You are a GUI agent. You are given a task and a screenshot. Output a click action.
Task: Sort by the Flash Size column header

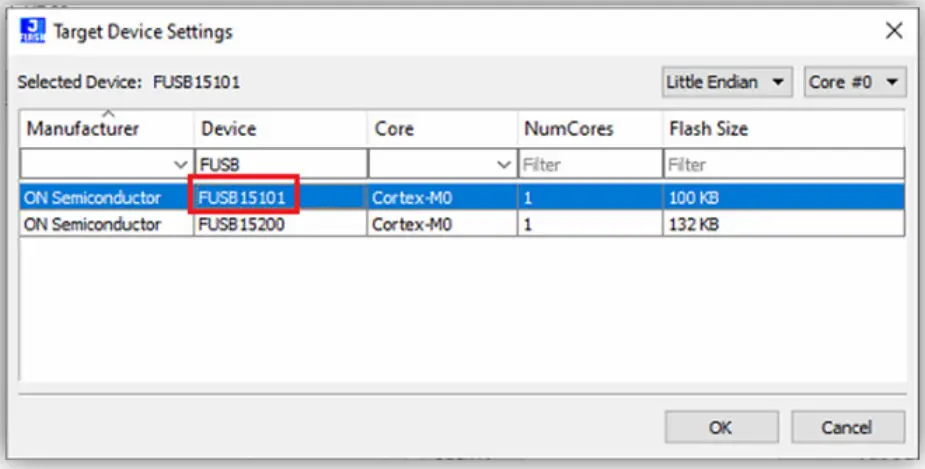point(784,129)
